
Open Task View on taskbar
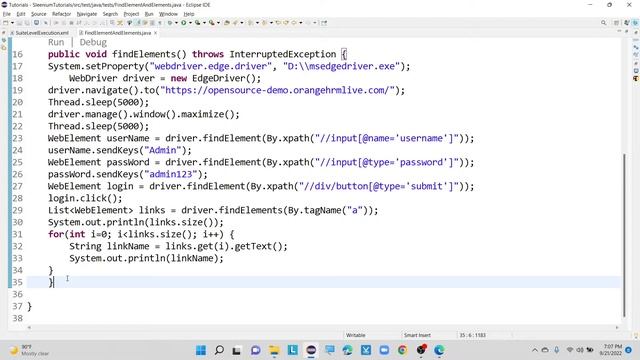point(237,350)
